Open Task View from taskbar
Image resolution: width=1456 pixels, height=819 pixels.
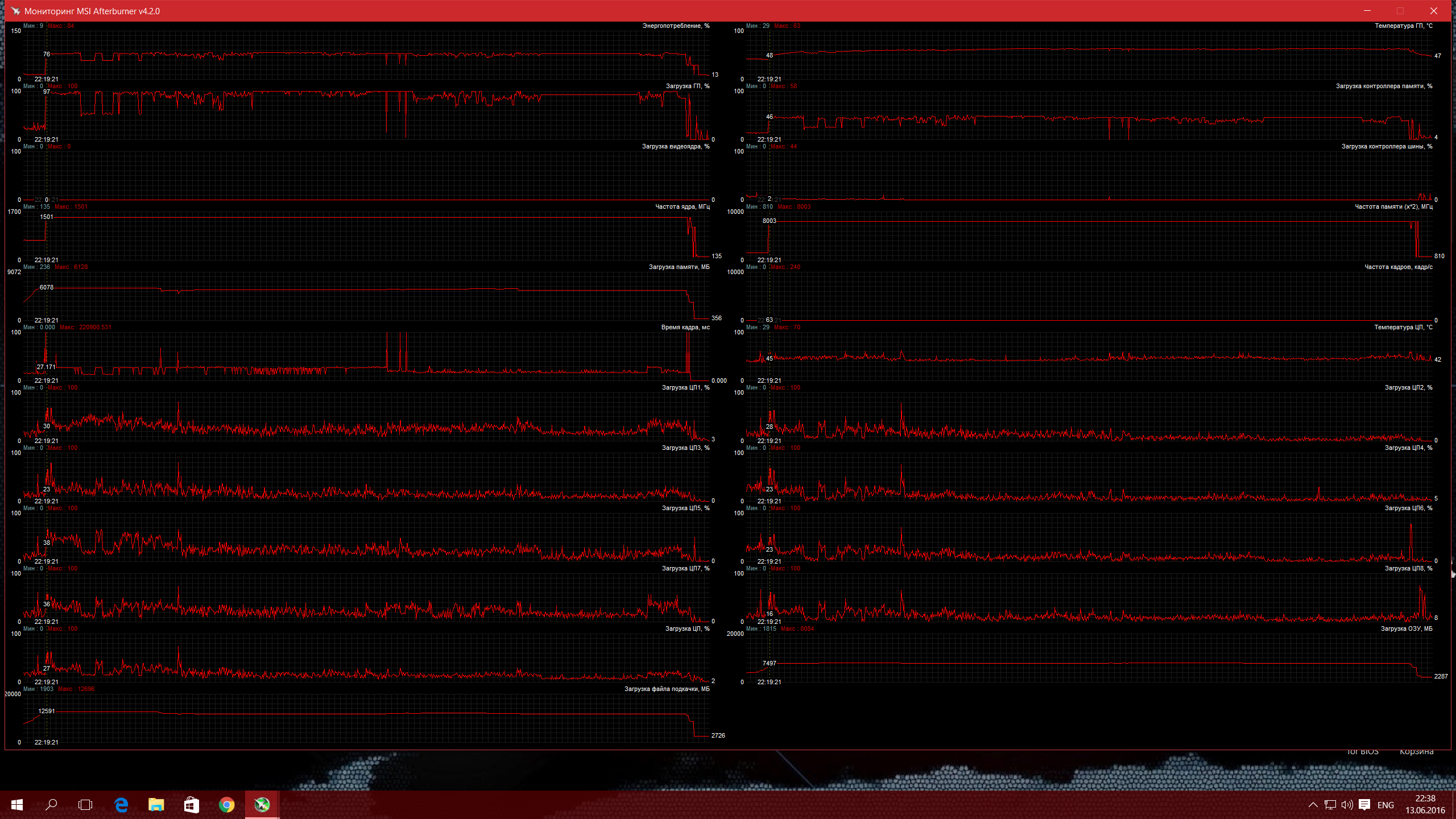[85, 805]
